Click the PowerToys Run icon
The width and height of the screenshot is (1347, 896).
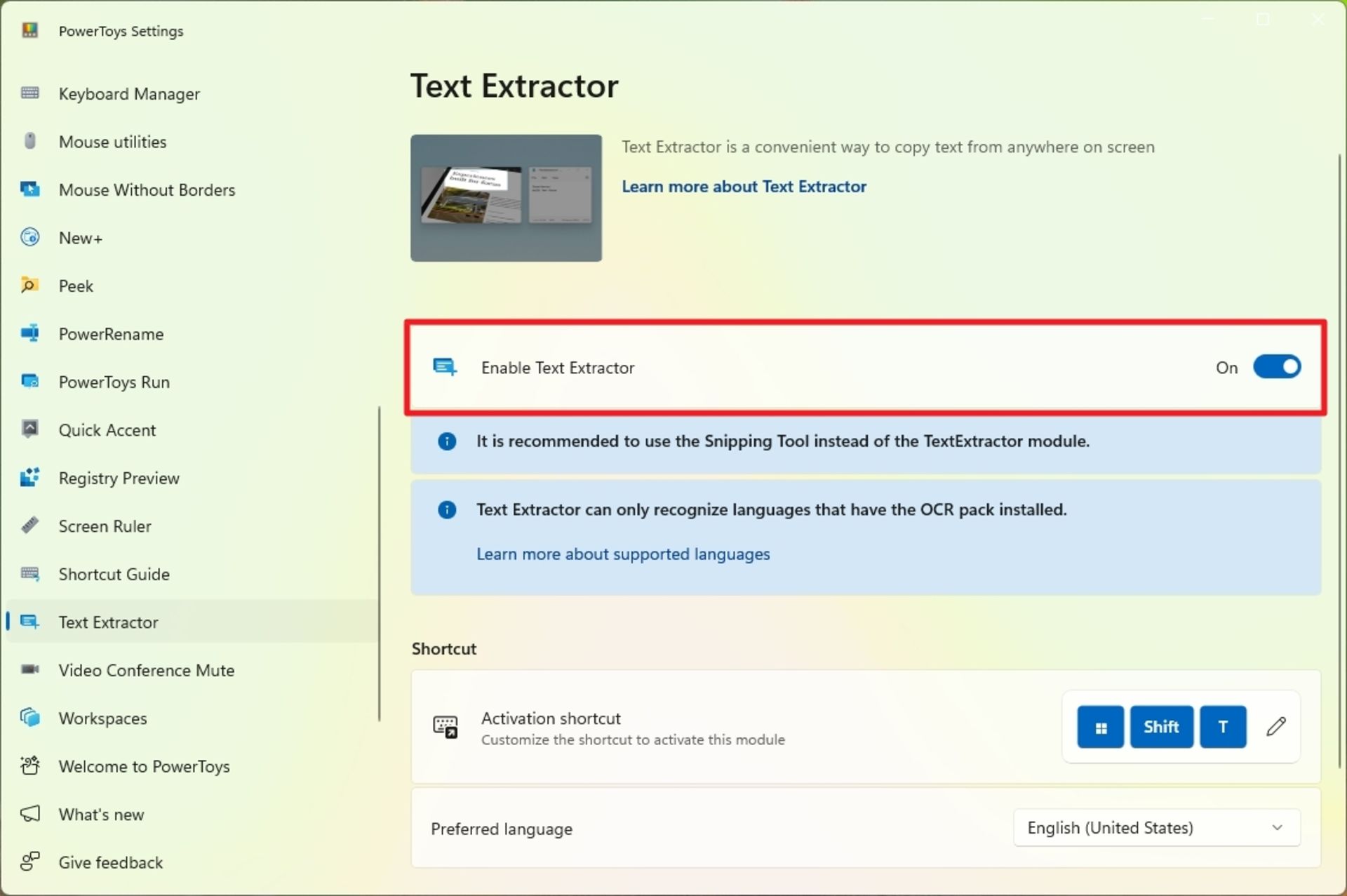(x=30, y=382)
